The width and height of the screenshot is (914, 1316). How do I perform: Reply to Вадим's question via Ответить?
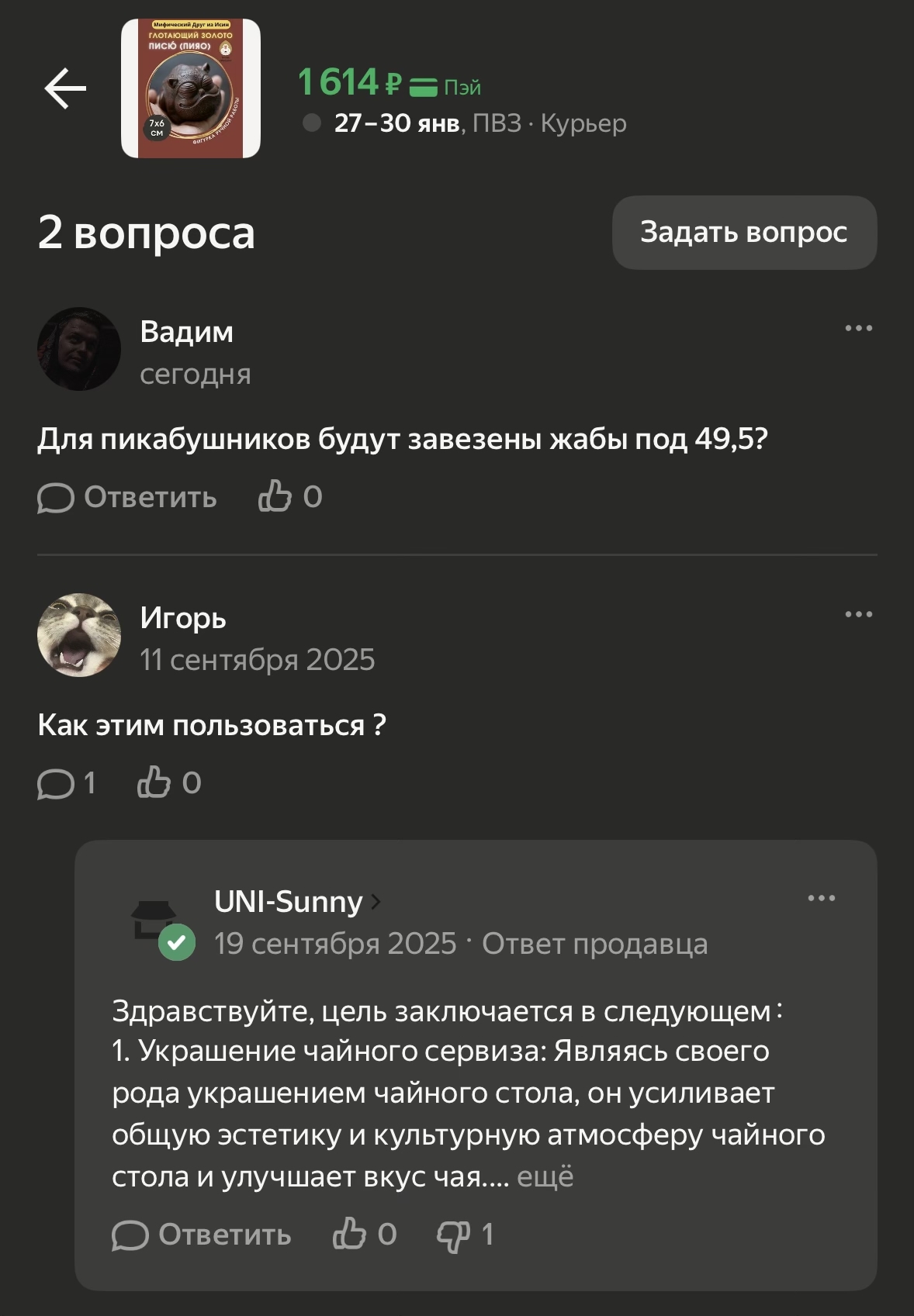[127, 497]
